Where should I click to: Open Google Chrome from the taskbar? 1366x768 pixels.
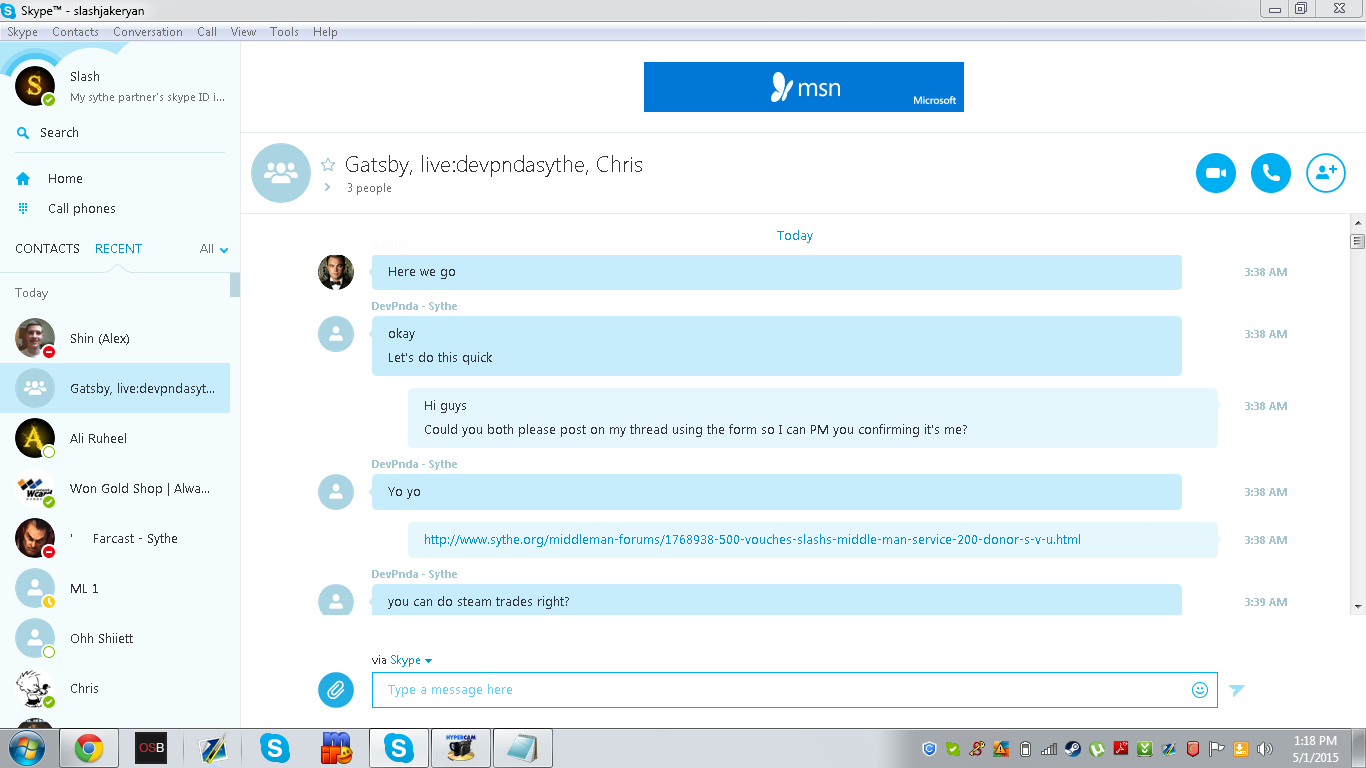point(89,748)
